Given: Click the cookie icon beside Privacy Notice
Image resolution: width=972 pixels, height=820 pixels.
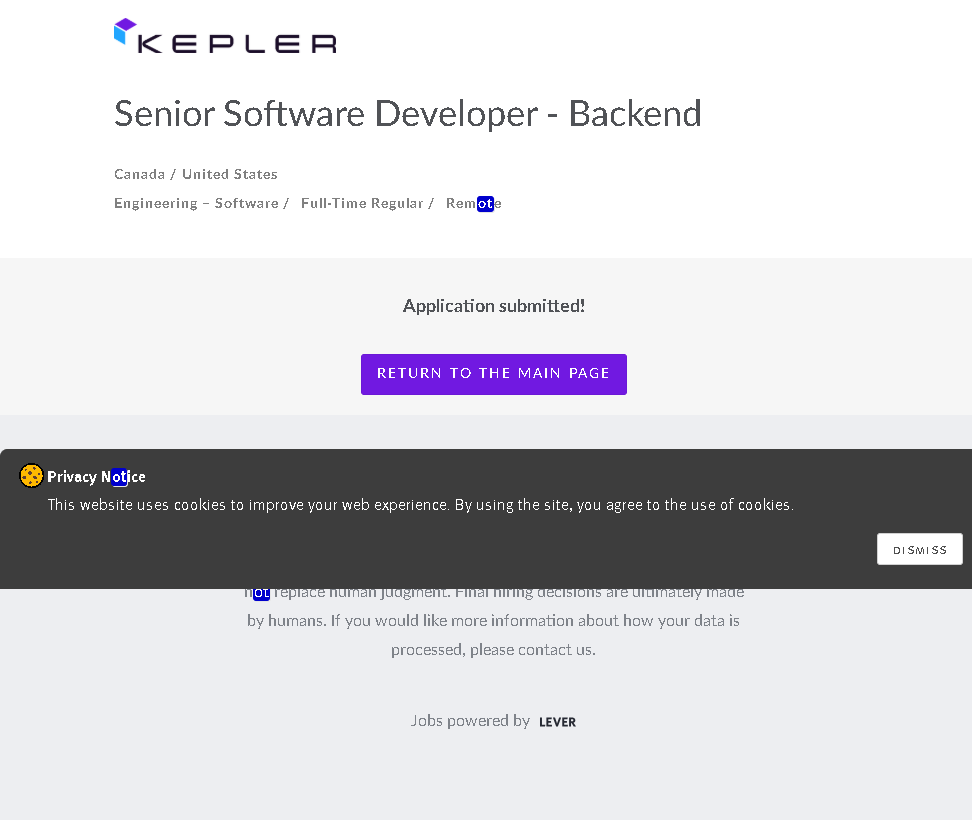Looking at the screenshot, I should [31, 476].
